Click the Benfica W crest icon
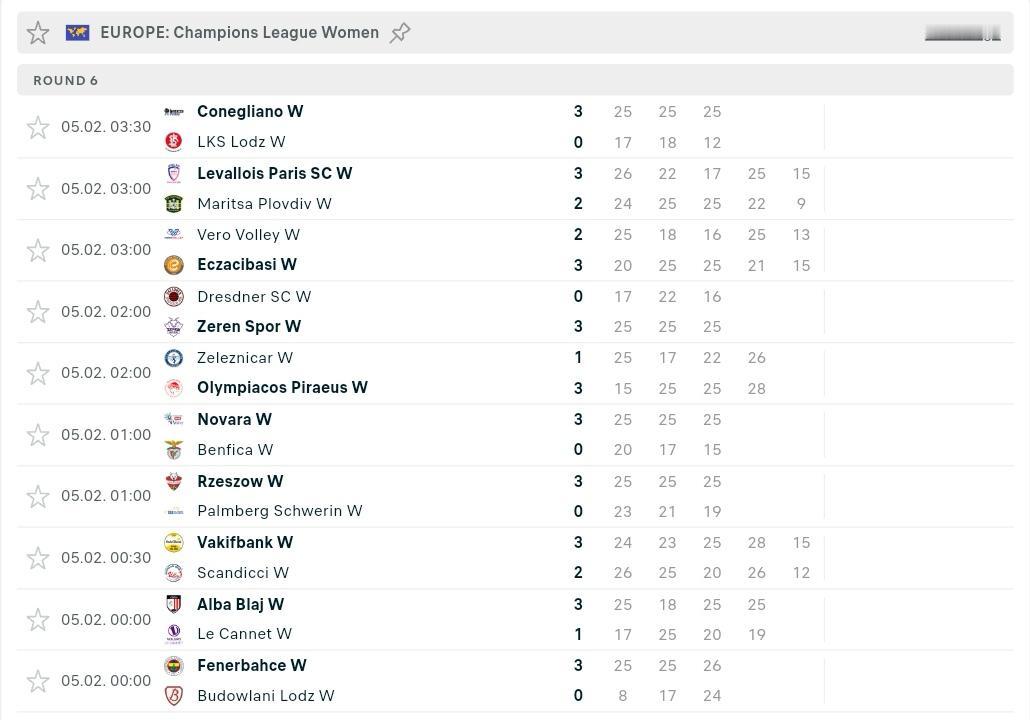The width and height of the screenshot is (1030, 720). [174, 450]
